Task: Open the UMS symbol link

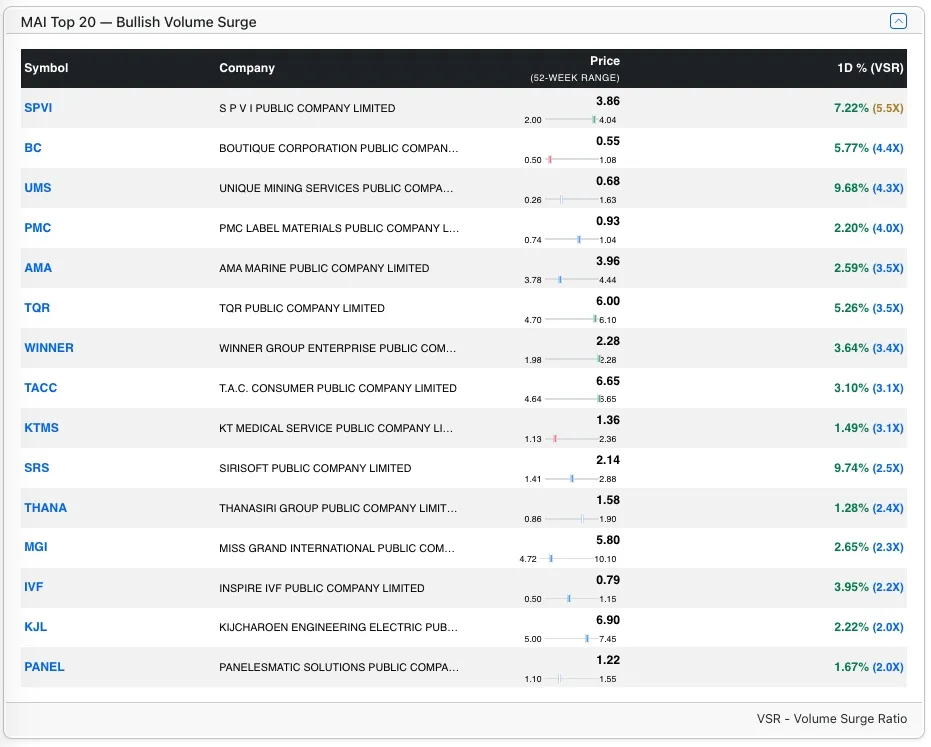Action: tap(37, 188)
